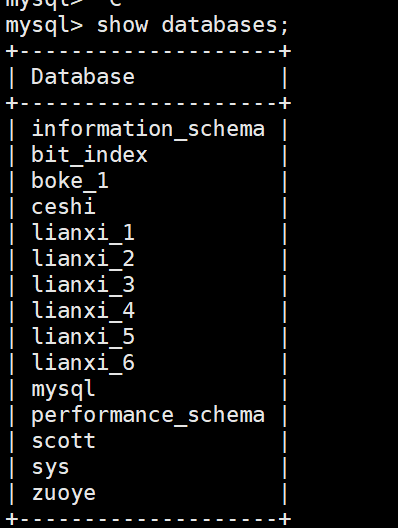Image resolution: width=398 pixels, height=528 pixels.
Task: Select the bit_index database name
Action: click(89, 155)
